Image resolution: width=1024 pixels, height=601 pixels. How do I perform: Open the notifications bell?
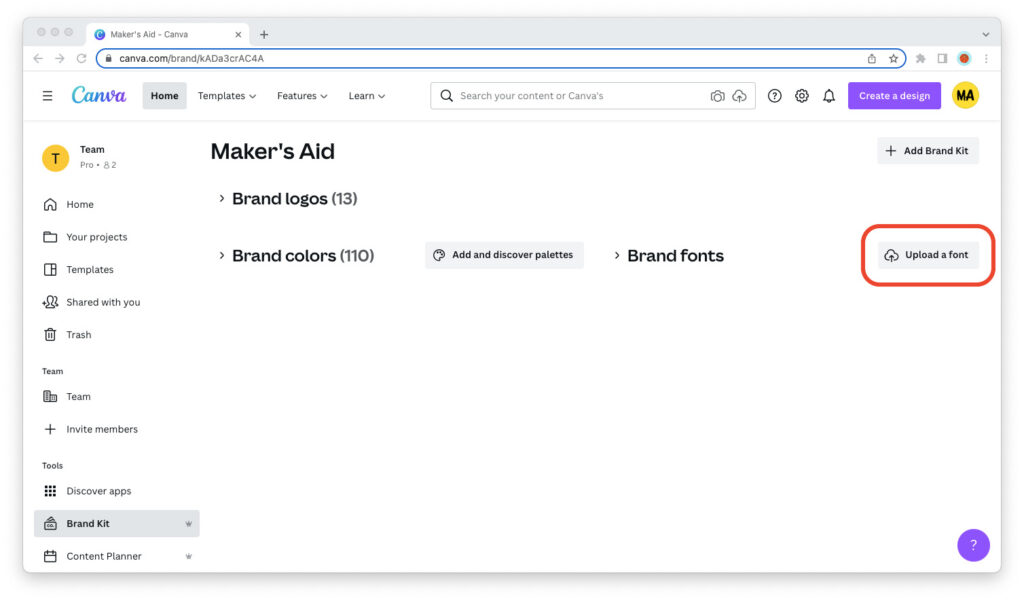pyautogui.click(x=829, y=96)
